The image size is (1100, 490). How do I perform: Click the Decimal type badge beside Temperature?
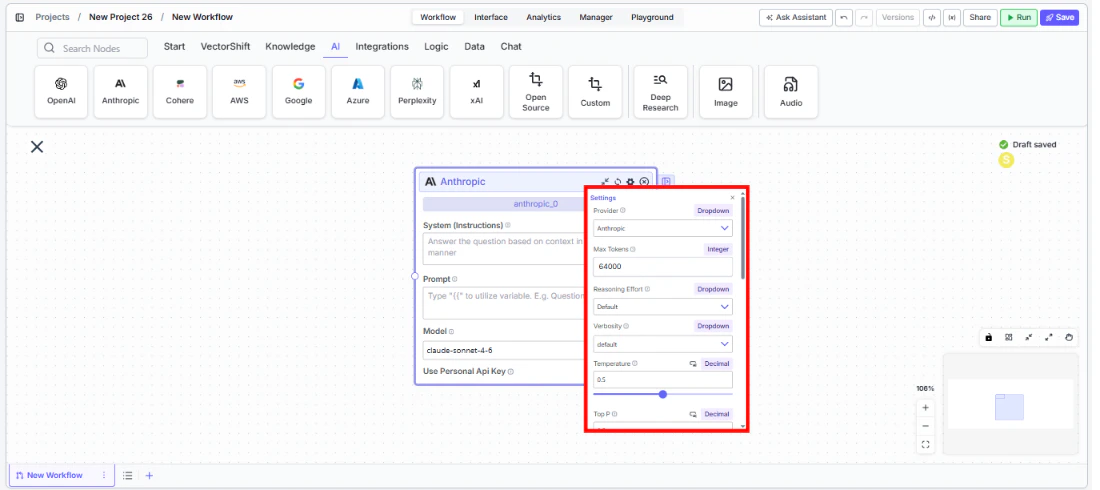[x=717, y=364]
